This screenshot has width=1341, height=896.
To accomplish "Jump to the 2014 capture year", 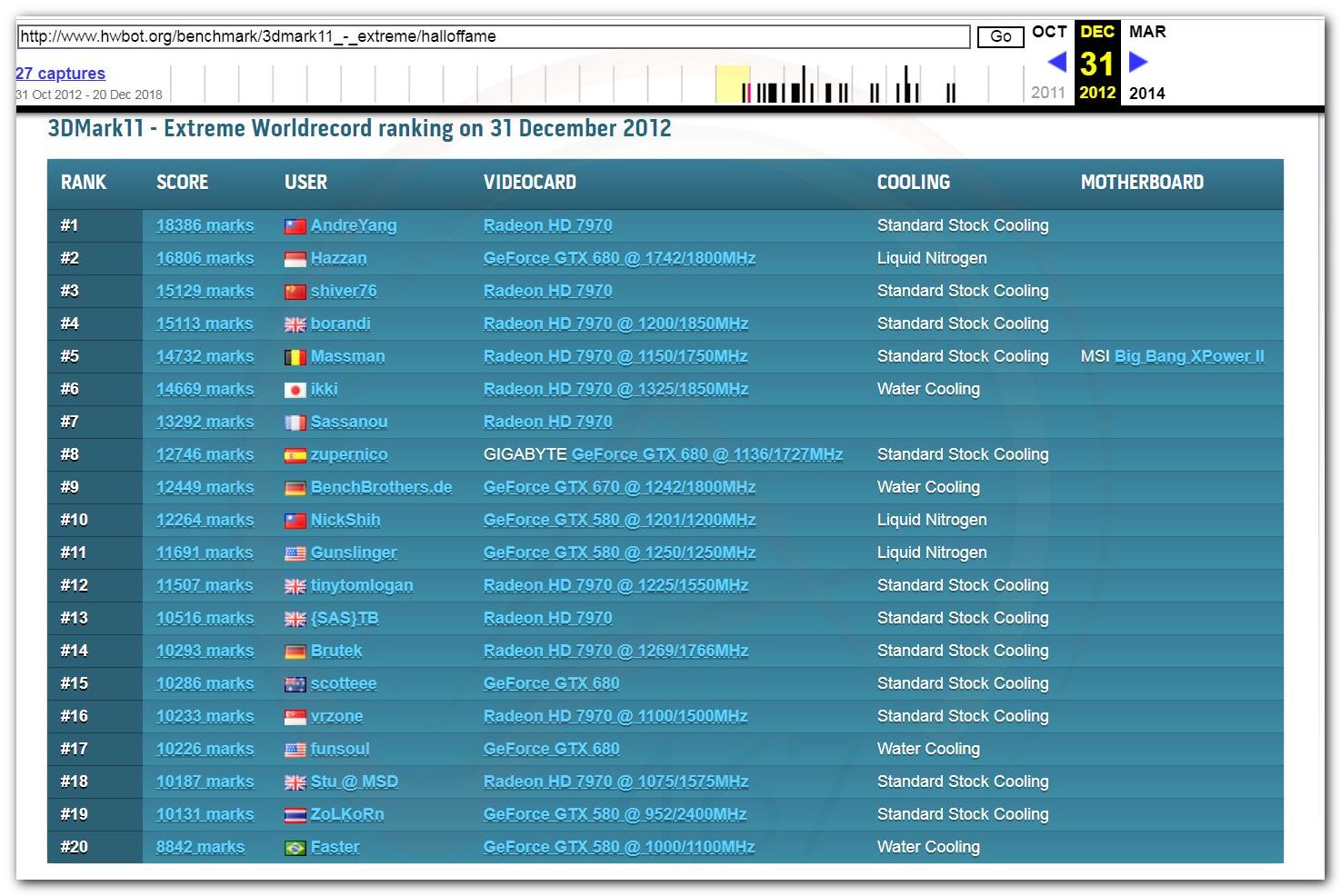I will (x=1146, y=93).
